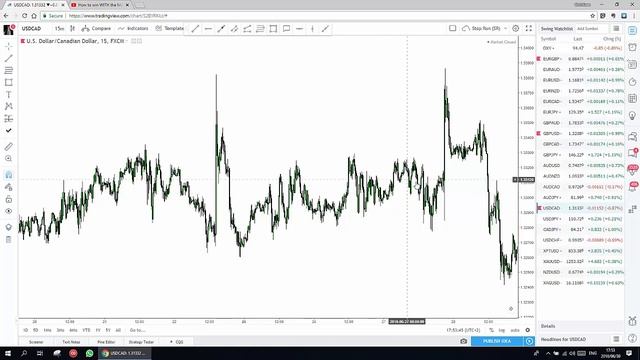
Task: Select GBPUSD in the watchlist
Action: pos(580,133)
